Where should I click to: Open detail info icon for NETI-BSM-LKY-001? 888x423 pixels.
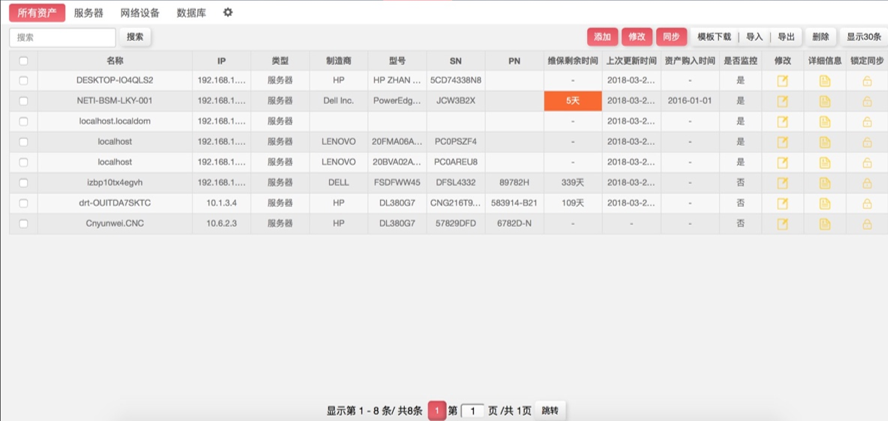pos(825,101)
